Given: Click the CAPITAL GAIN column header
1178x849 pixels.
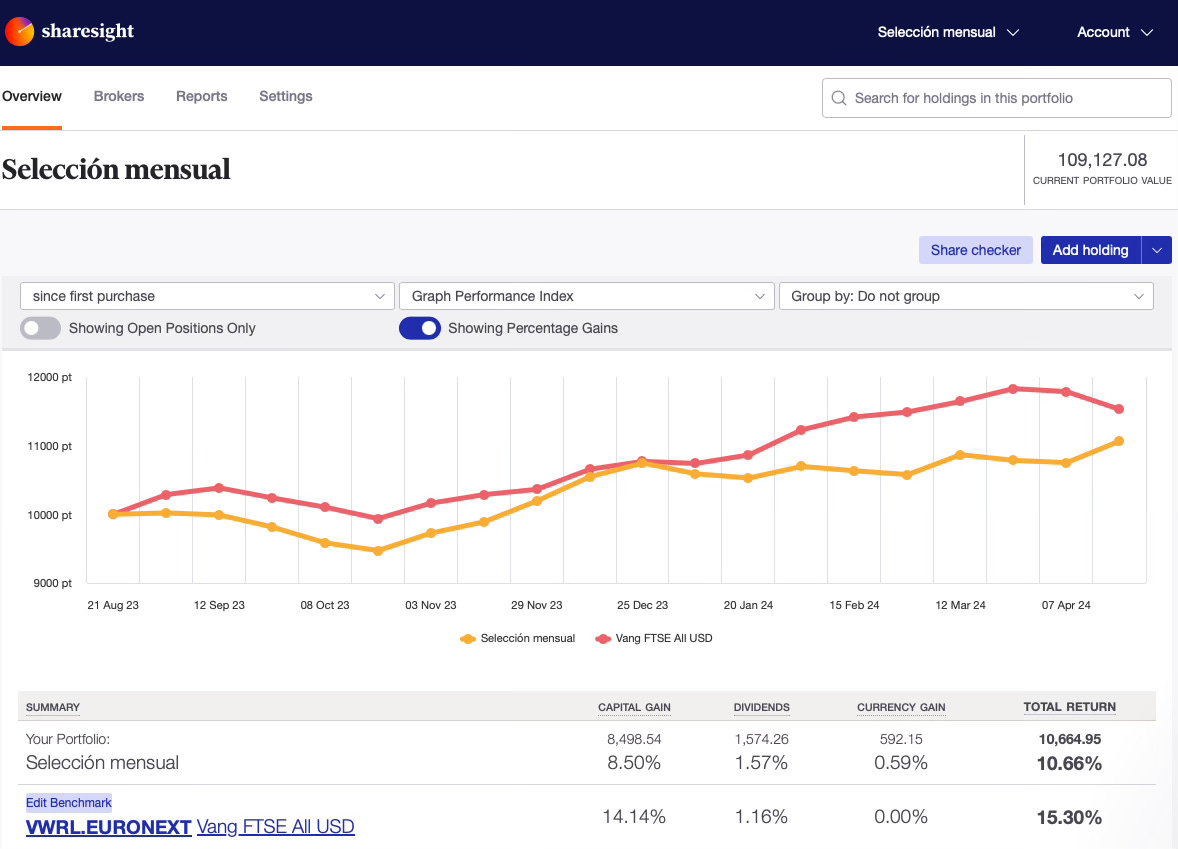Looking at the screenshot, I should (634, 708).
